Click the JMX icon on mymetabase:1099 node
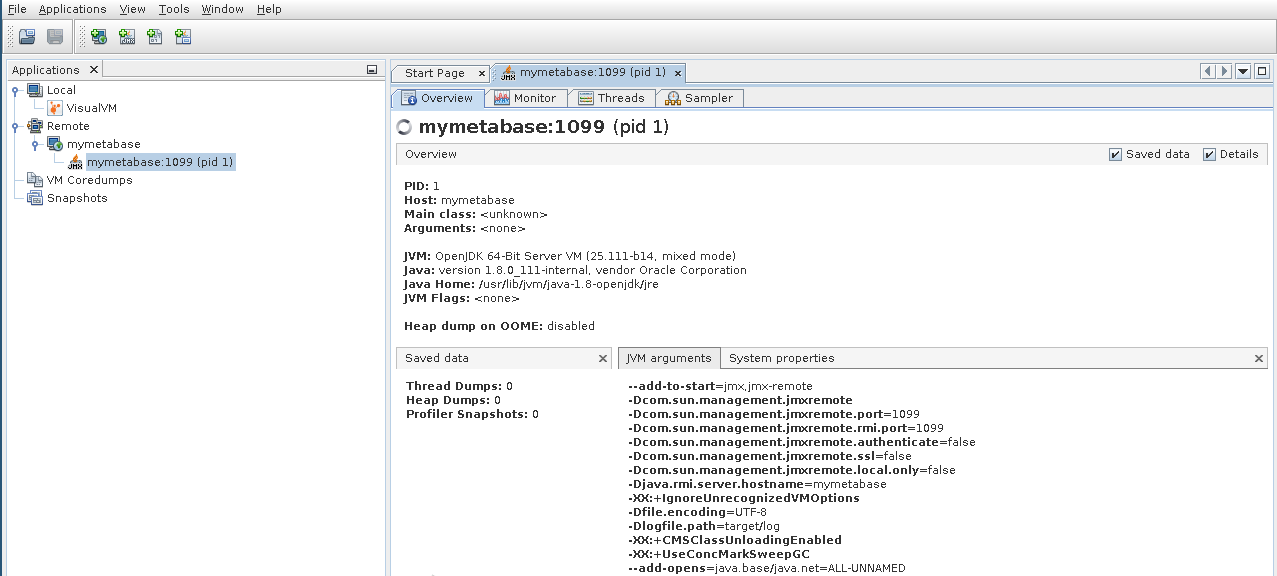 point(77,161)
